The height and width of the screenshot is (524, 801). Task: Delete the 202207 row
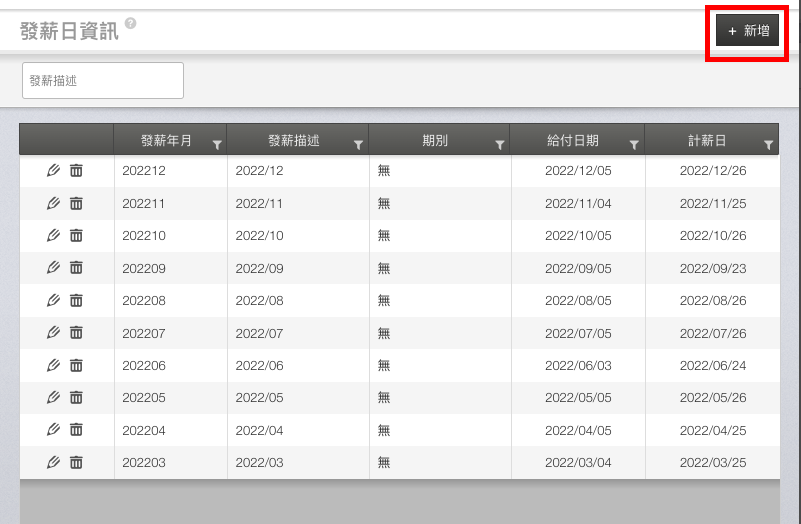click(x=76, y=333)
